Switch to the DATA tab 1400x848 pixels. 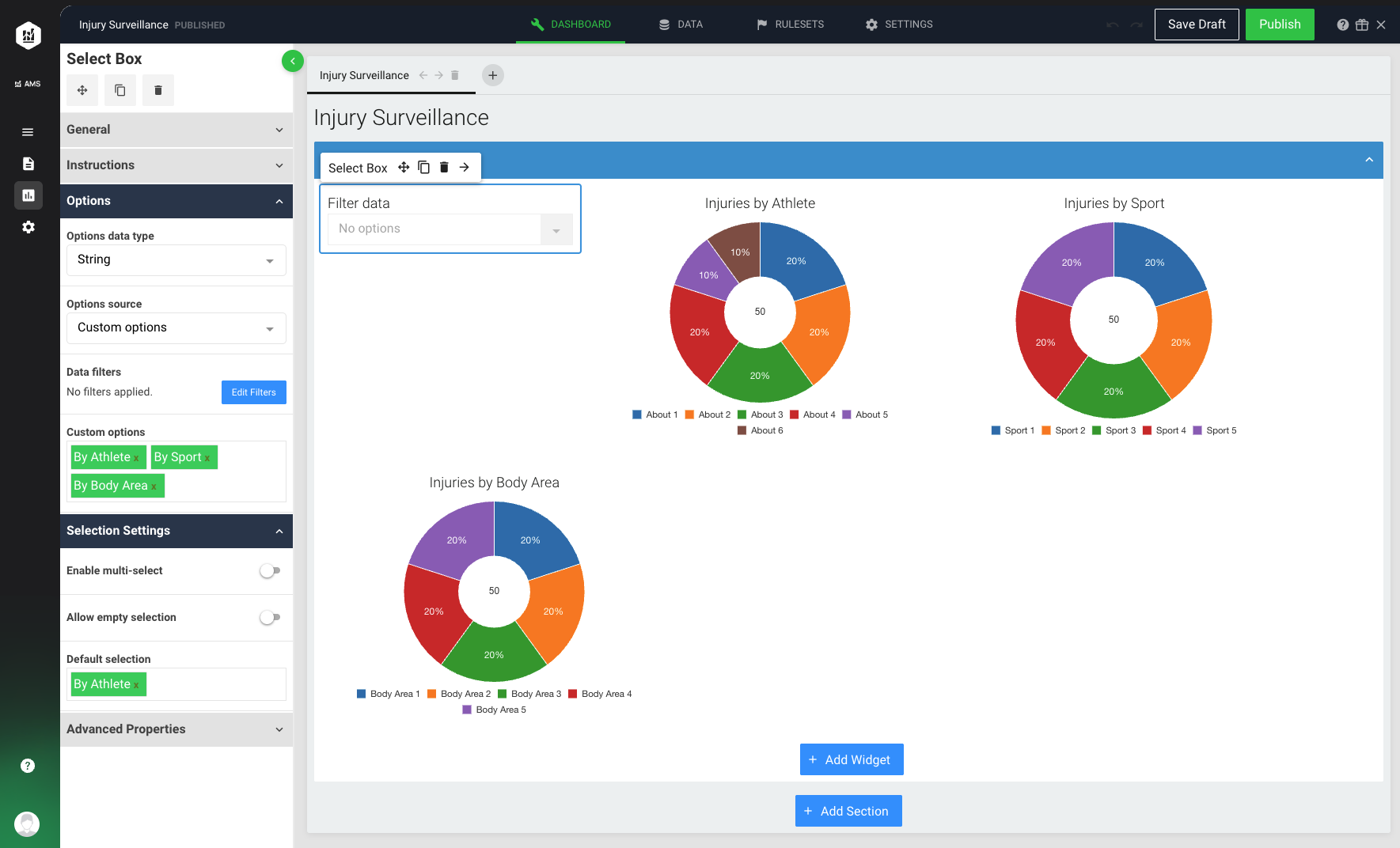click(681, 25)
